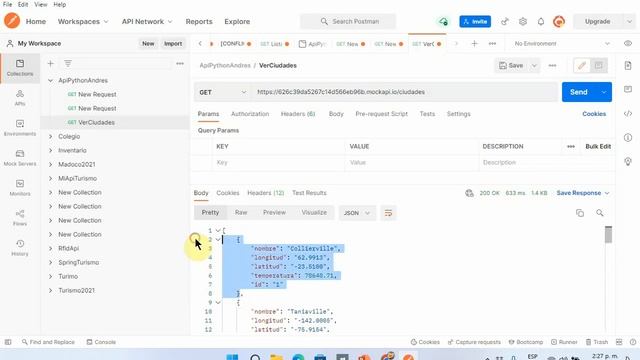The width and height of the screenshot is (640, 360).
Task: Click the response vertical scrollbar thumb
Action: click(608, 235)
